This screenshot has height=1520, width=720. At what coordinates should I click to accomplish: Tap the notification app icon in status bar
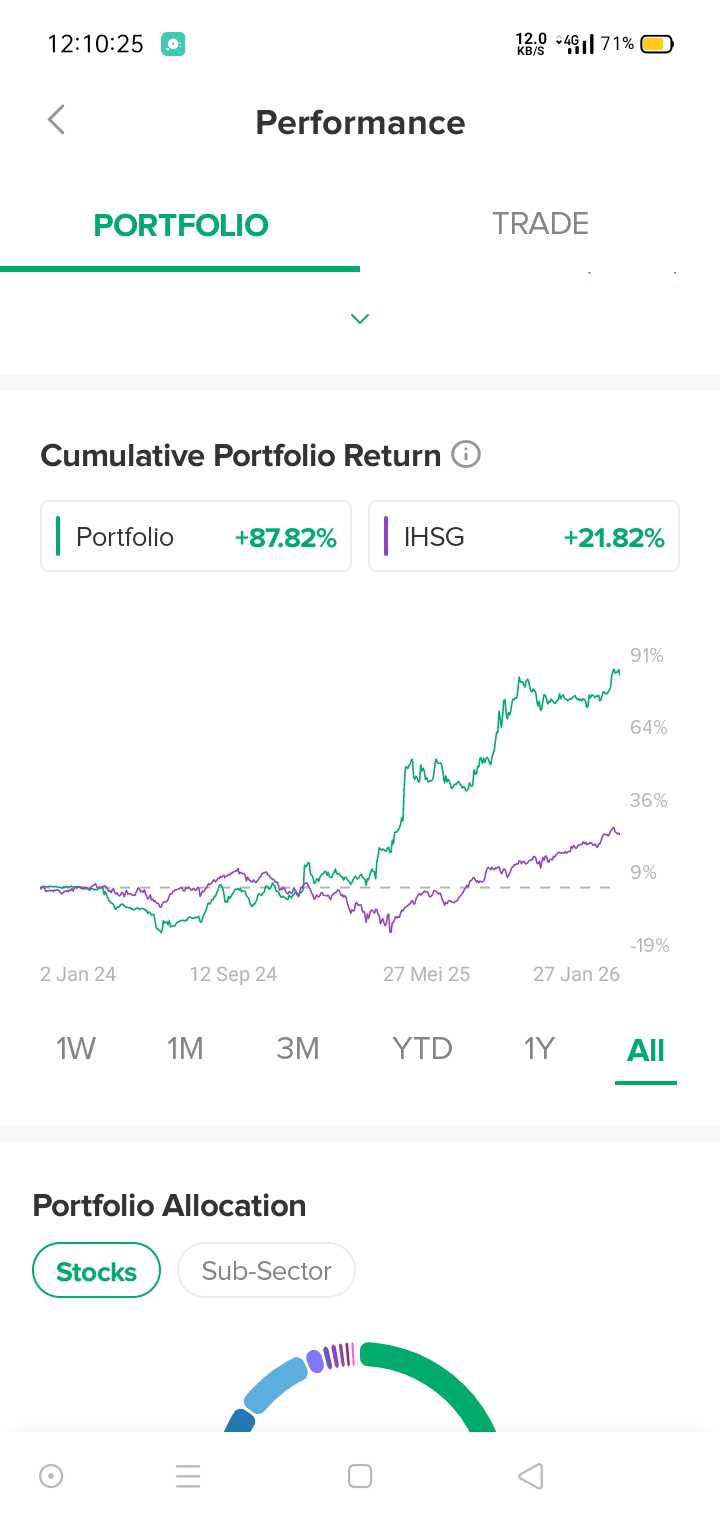point(173,44)
